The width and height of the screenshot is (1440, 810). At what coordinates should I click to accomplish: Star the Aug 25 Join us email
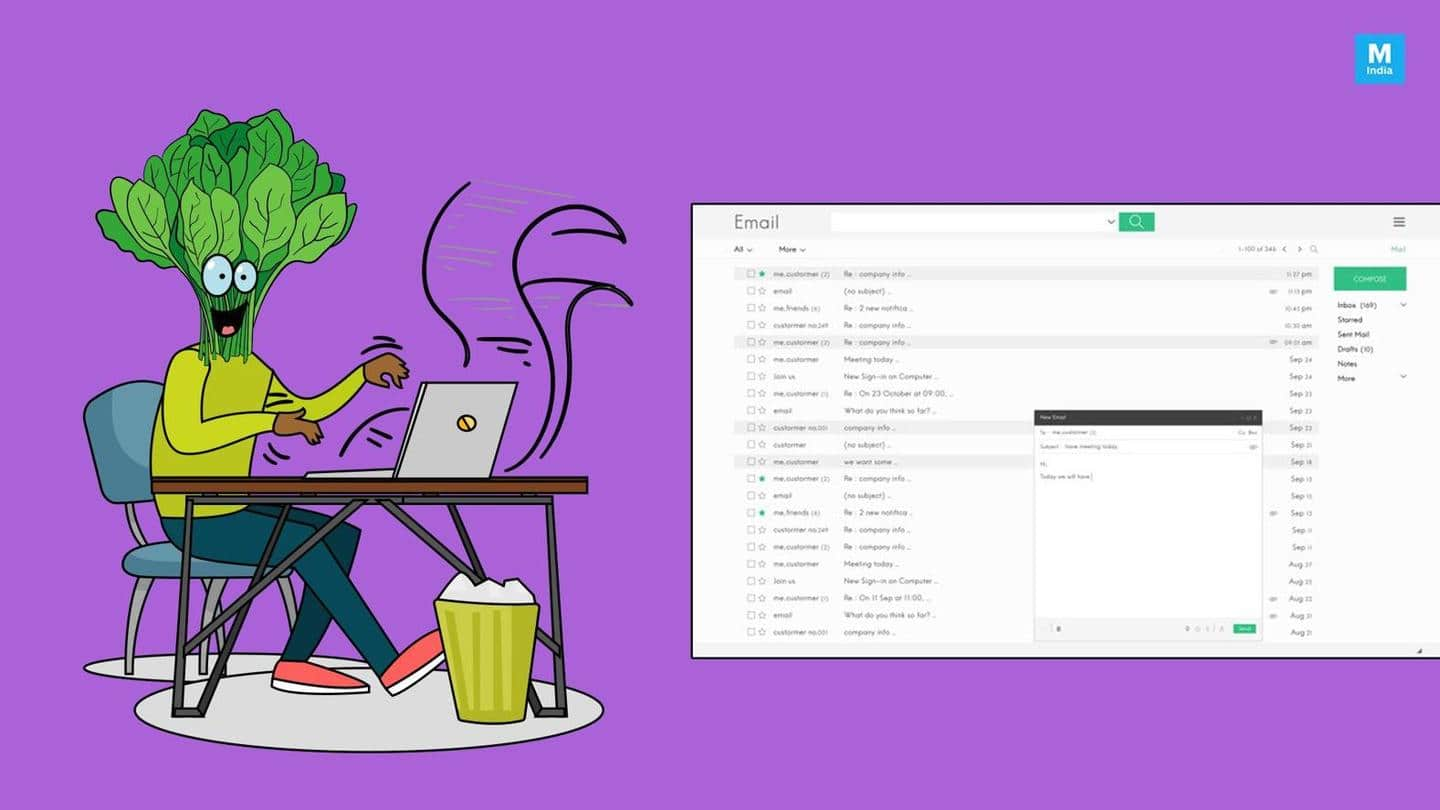(762, 581)
